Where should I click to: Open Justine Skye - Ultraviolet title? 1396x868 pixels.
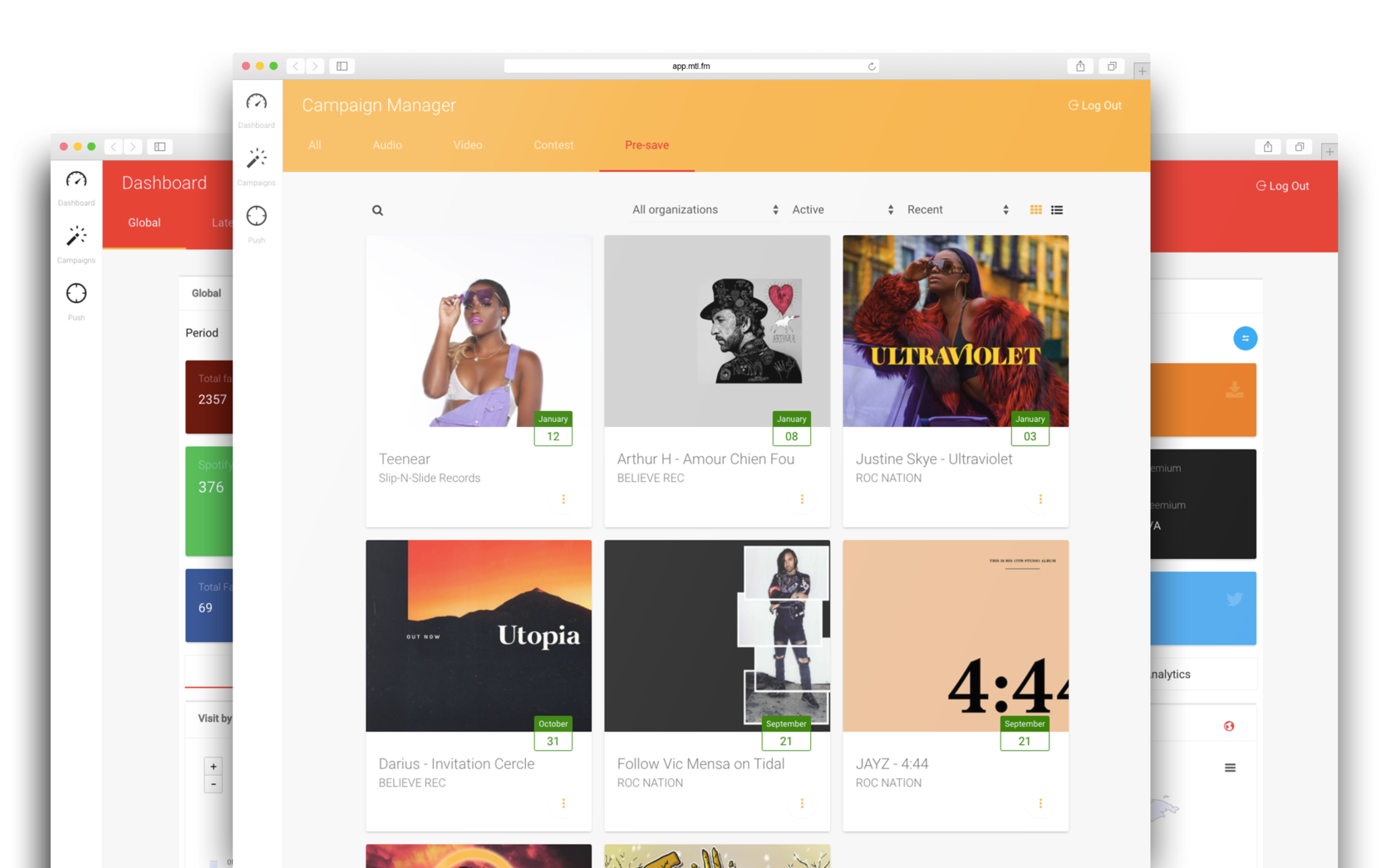(934, 459)
